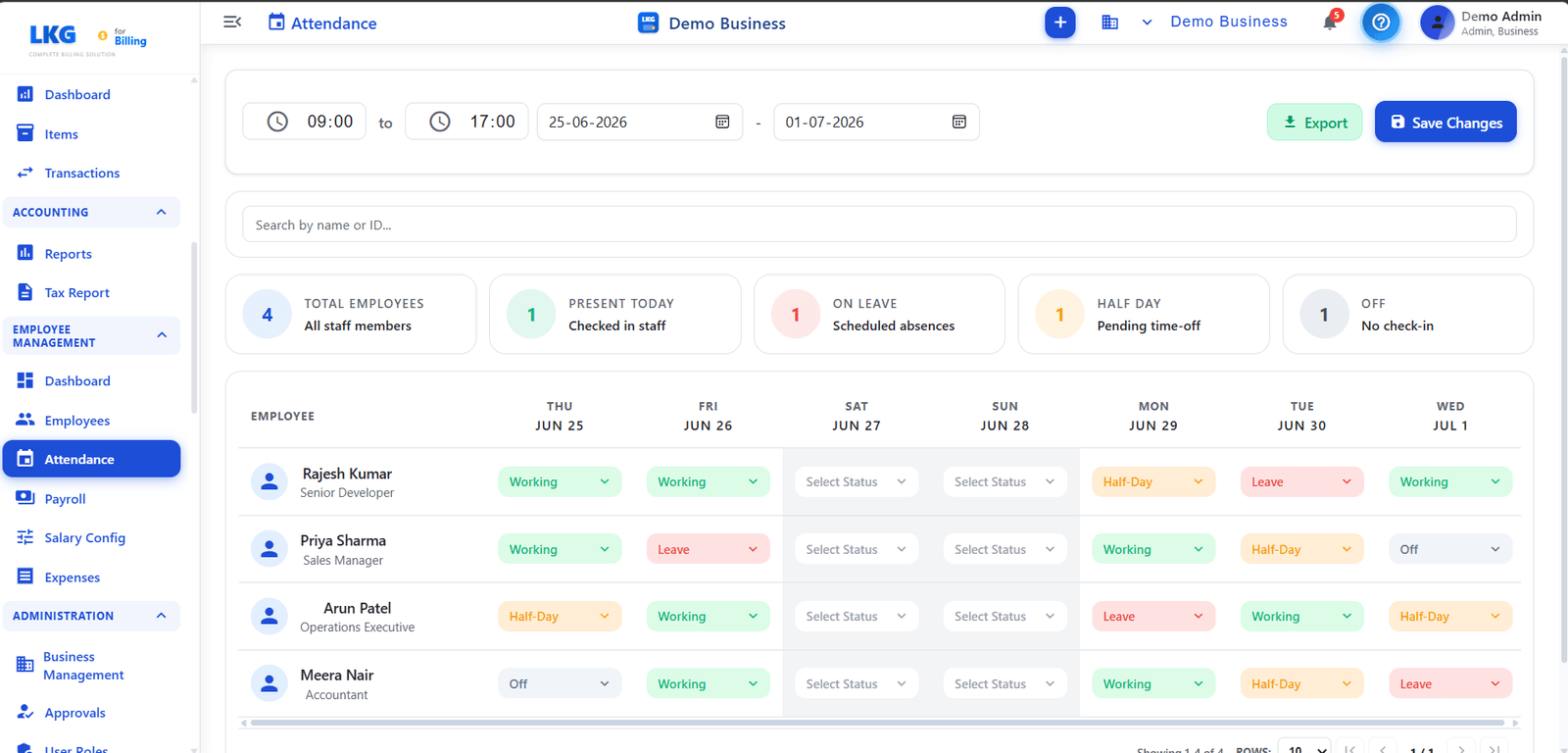The height and width of the screenshot is (753, 1568).
Task: Open Arun Patel's Tue Jun 30 Working dropdown
Action: (1301, 617)
